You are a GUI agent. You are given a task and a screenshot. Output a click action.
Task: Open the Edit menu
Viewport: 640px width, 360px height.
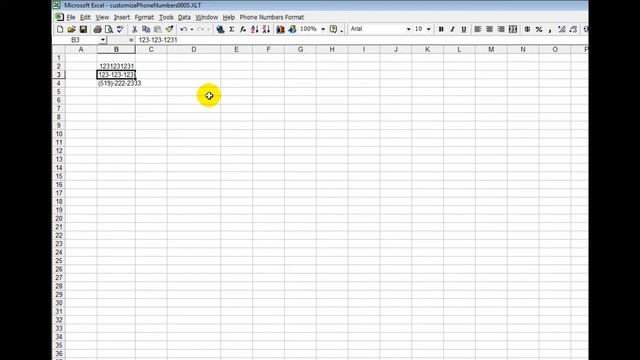tap(85, 17)
